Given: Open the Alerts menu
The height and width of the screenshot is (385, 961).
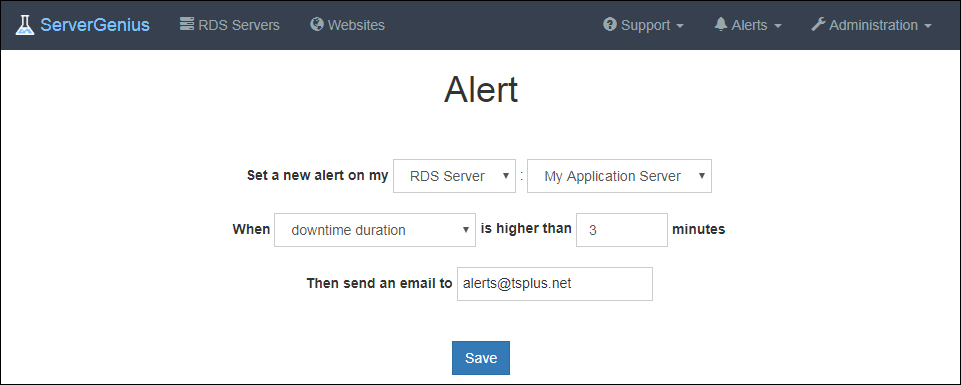Looking at the screenshot, I should click(748, 25).
